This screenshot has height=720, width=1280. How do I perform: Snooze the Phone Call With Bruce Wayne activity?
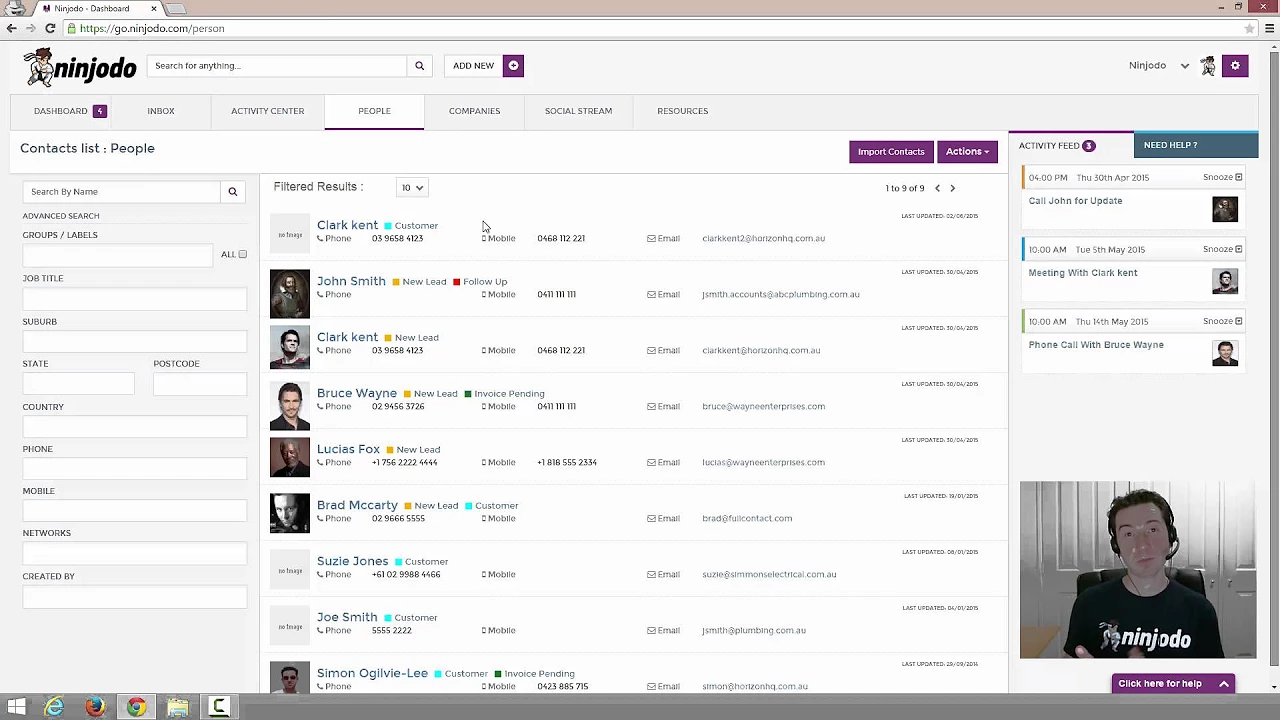(x=1223, y=322)
